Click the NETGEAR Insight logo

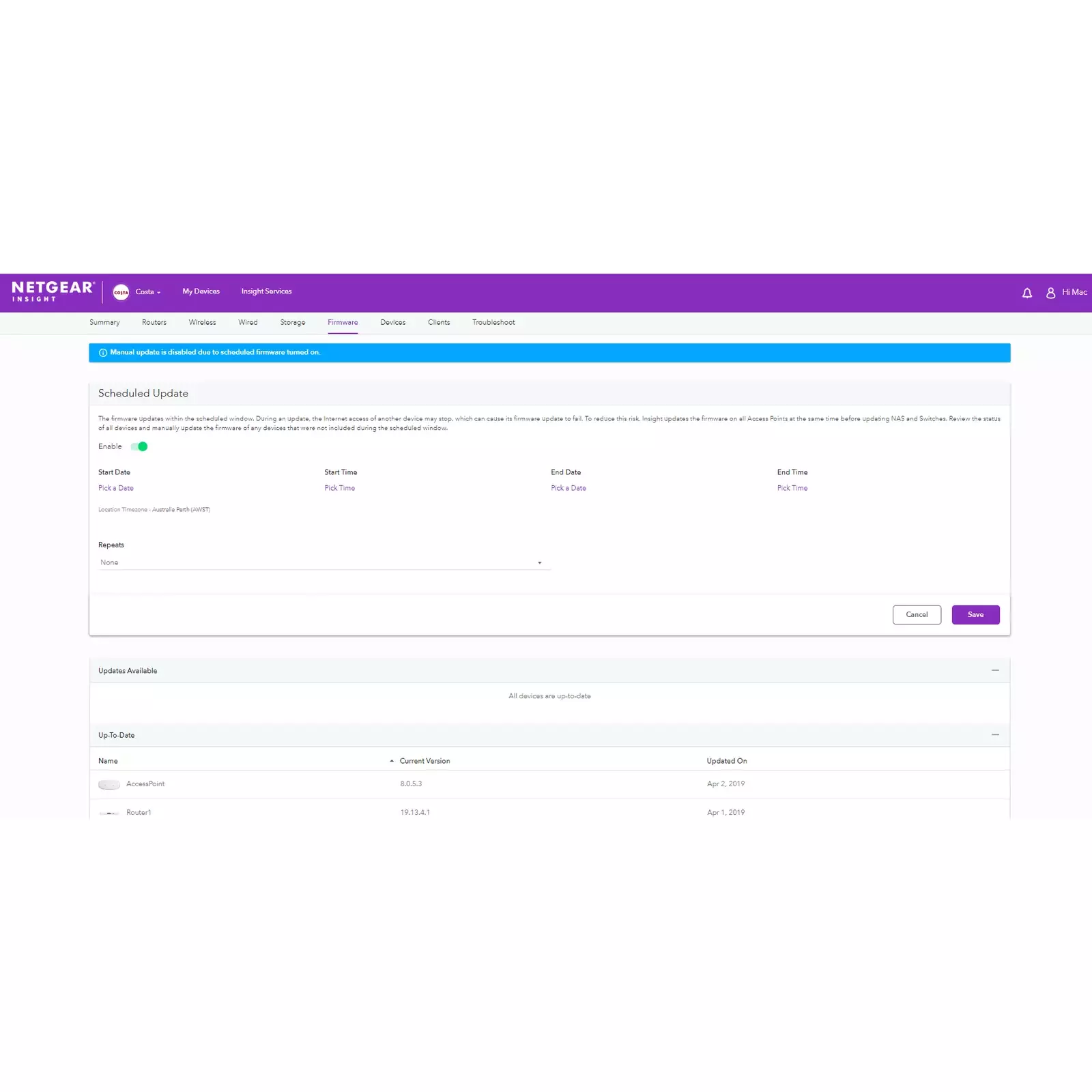53,291
